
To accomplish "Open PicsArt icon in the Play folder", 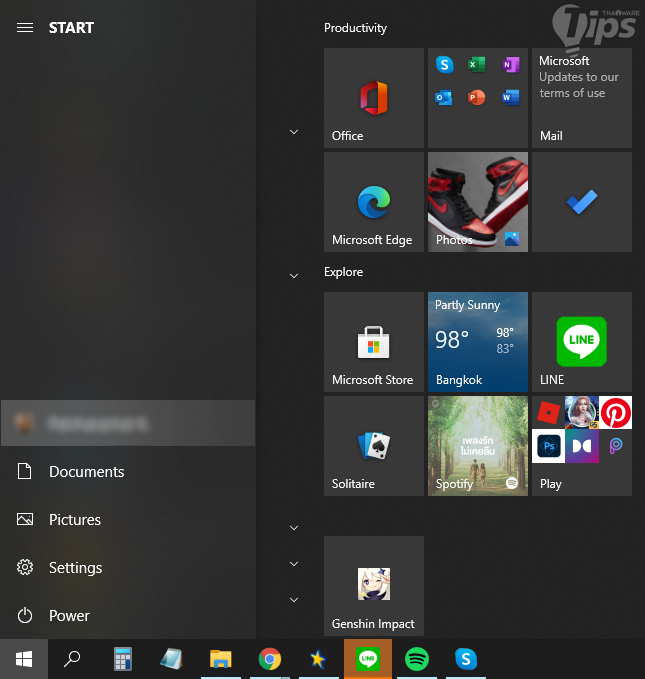I will click(616, 446).
